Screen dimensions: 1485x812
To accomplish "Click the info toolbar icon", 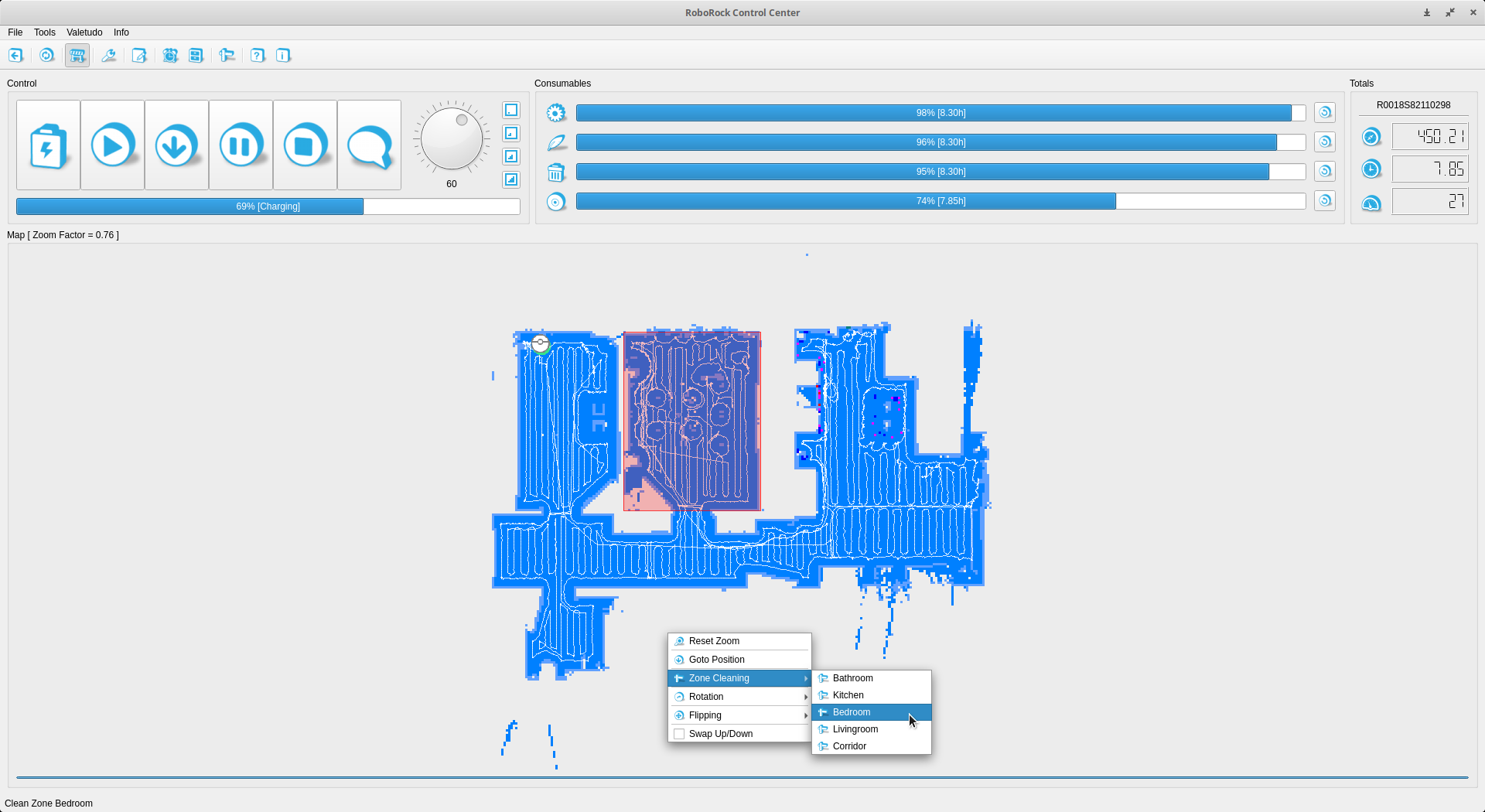I will 283,55.
